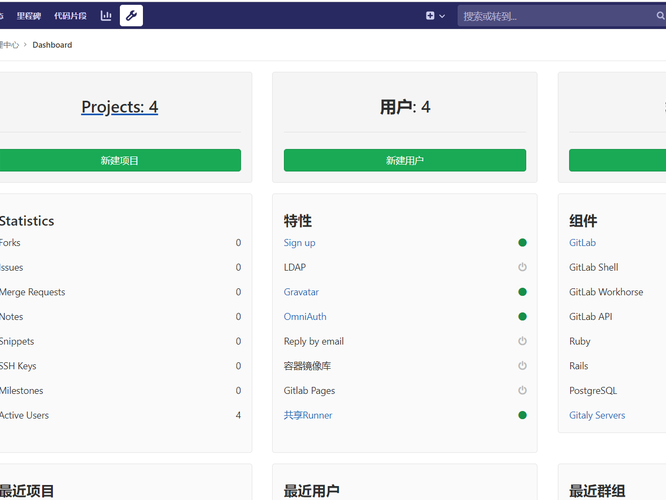The width and height of the screenshot is (666, 500).
Task: Click the Active Users statistics row
Action: click(x=120, y=415)
